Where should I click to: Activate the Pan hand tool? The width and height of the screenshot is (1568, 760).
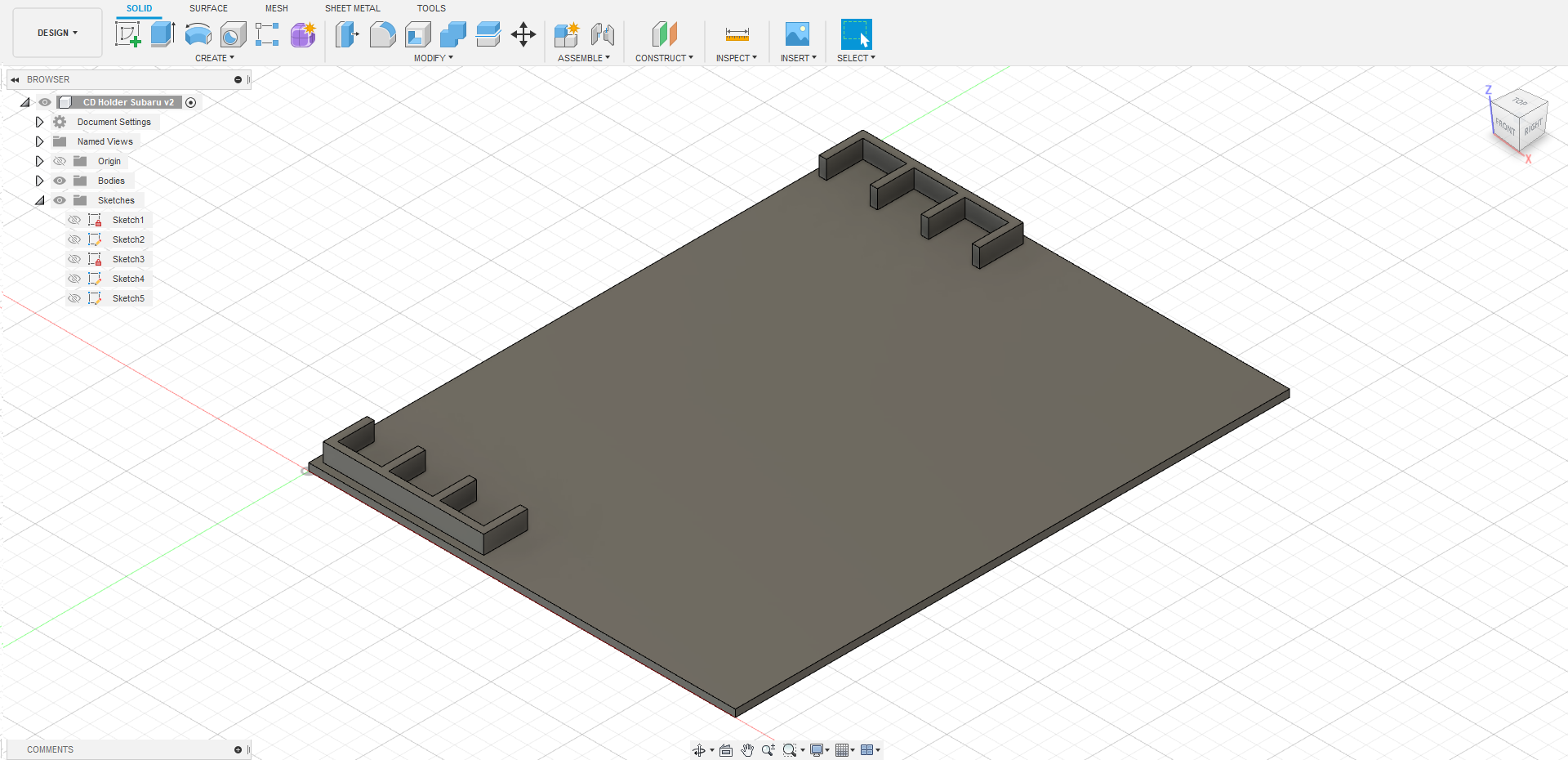pyautogui.click(x=747, y=750)
